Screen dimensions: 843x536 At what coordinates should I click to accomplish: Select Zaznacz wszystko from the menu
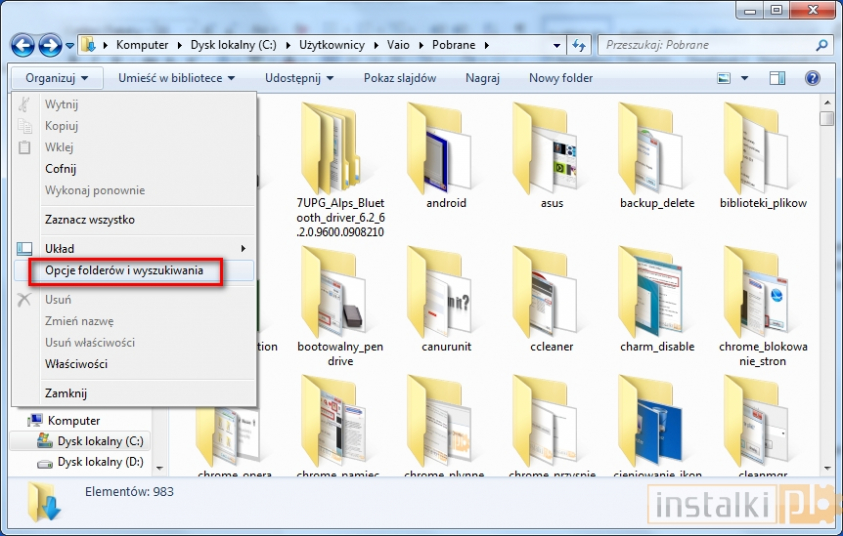click(x=90, y=220)
